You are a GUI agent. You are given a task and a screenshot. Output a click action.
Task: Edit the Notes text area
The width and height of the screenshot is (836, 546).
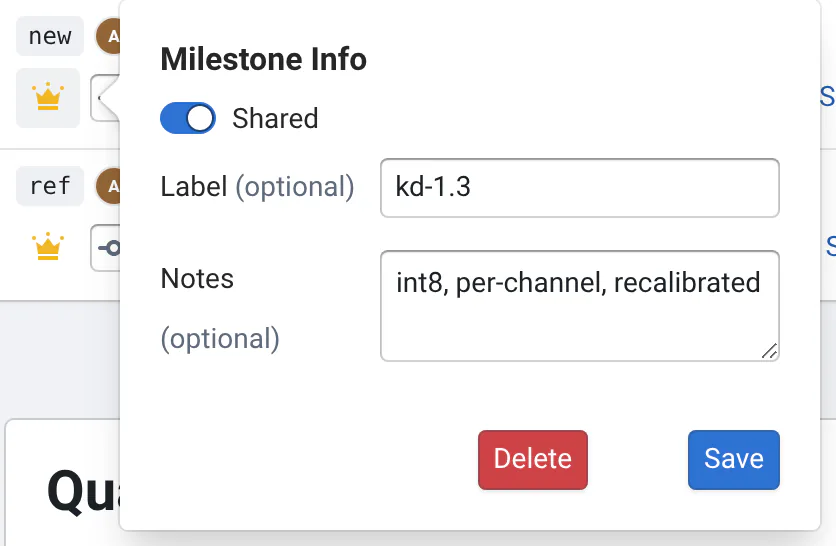[580, 306]
